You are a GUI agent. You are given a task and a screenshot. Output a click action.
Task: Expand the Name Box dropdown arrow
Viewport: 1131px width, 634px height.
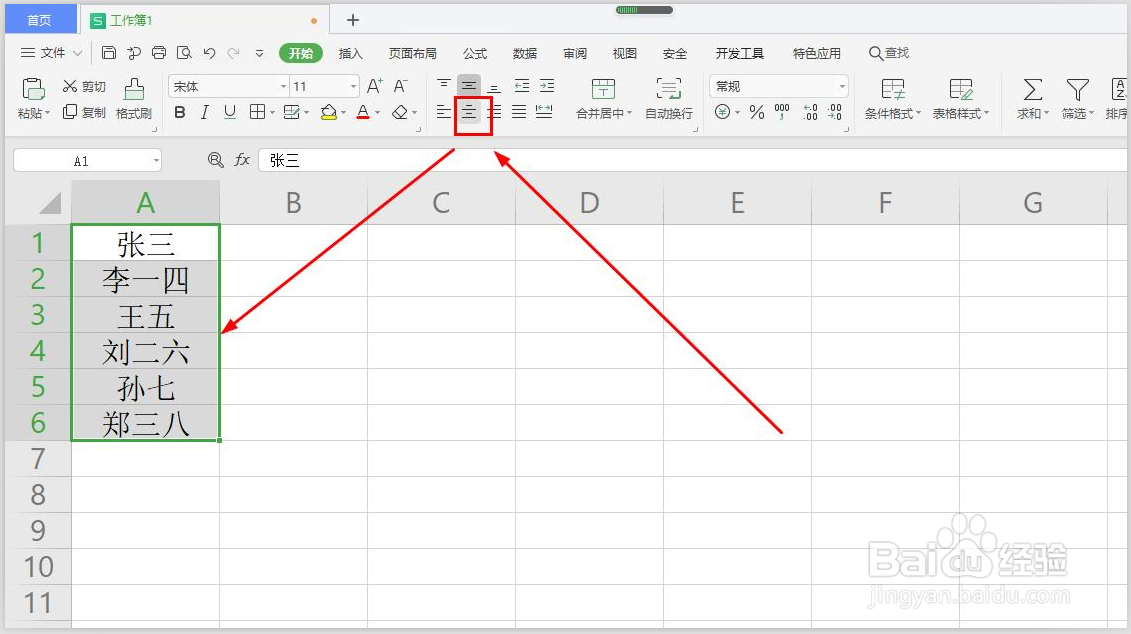click(156, 161)
